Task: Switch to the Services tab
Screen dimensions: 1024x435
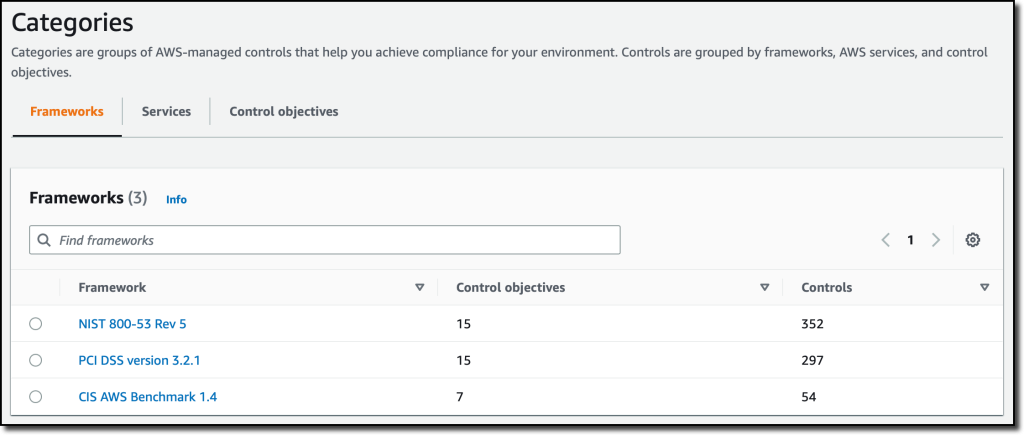Action: [166, 112]
